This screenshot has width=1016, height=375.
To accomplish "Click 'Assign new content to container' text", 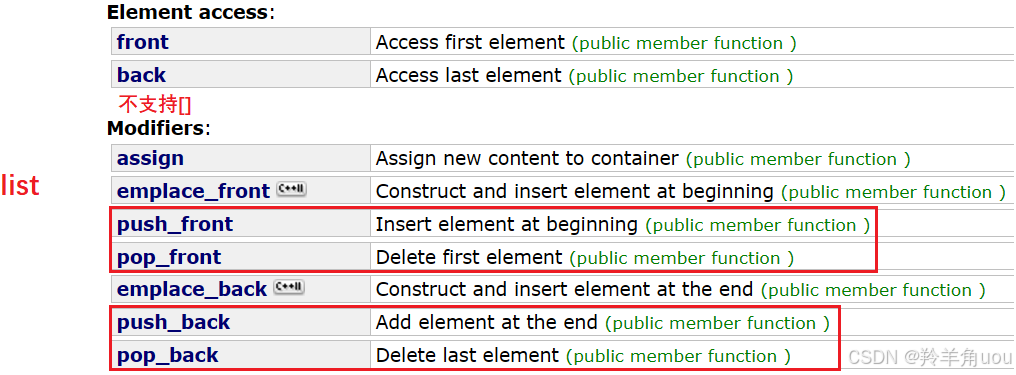I will click(x=527, y=159).
